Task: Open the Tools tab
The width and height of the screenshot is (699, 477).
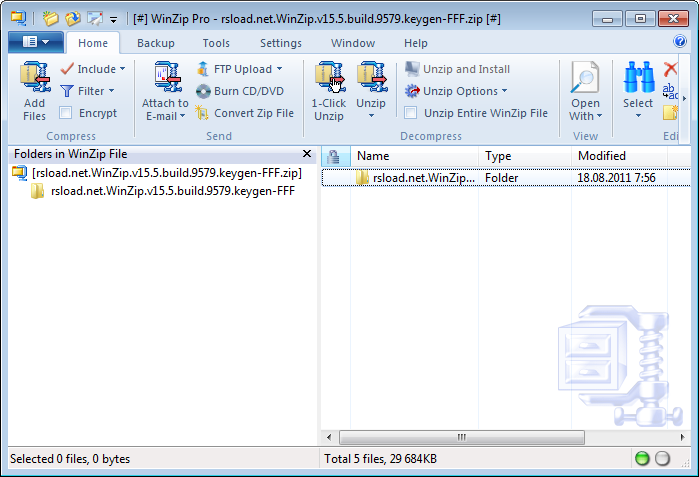Action: 216,43
